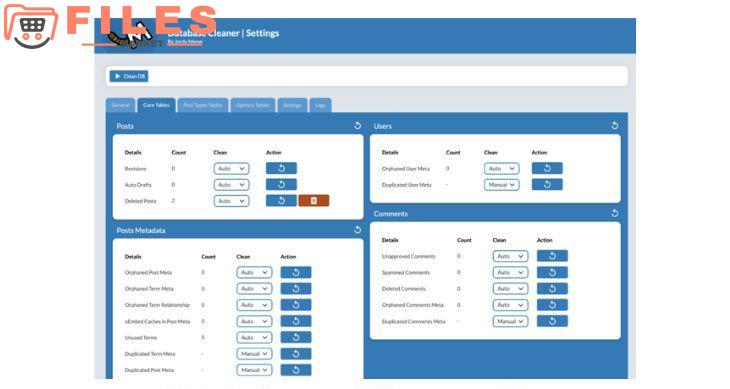
Task: Refresh the Spammed Comments count
Action: pyautogui.click(x=552, y=272)
